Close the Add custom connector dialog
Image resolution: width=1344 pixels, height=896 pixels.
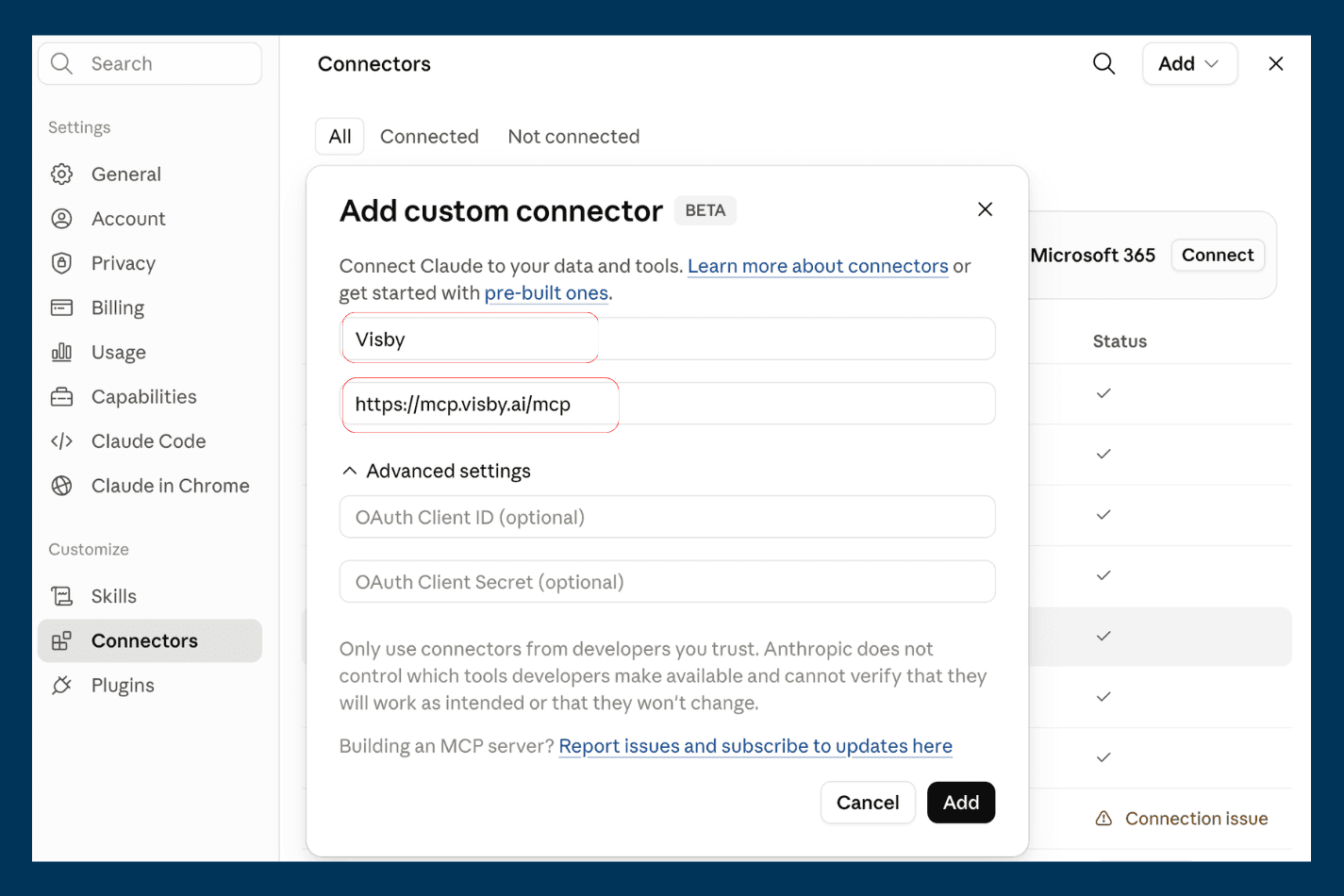point(985,209)
